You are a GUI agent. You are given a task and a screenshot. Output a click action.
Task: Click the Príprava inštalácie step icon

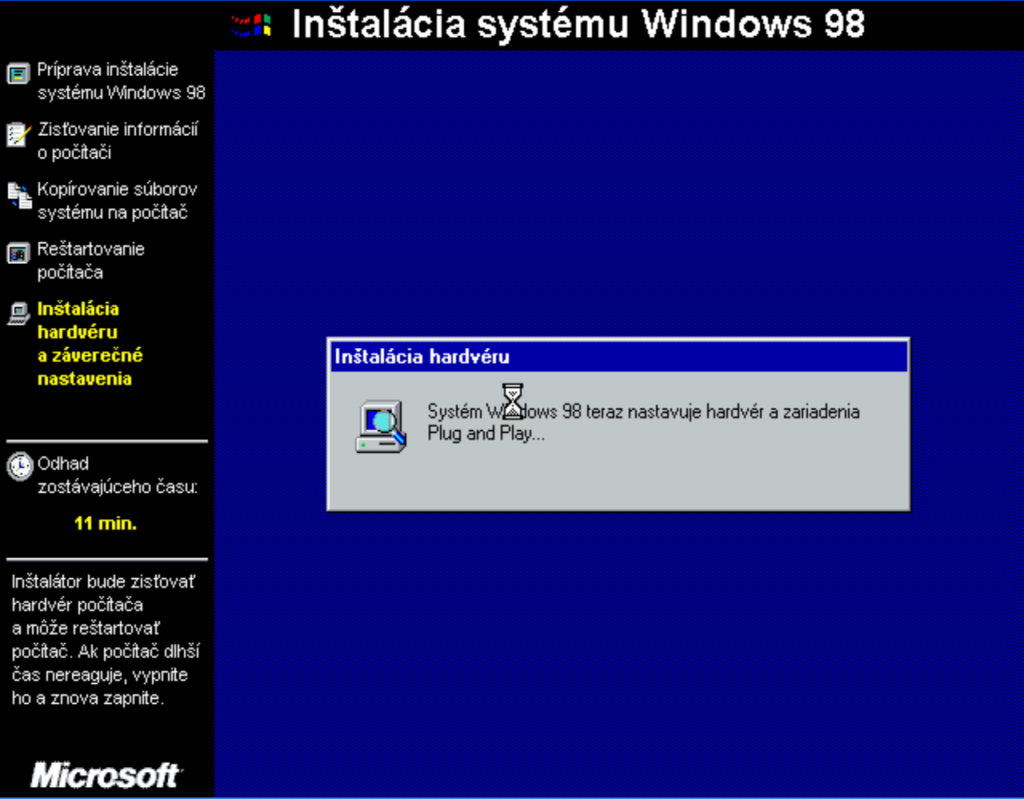coord(18,74)
